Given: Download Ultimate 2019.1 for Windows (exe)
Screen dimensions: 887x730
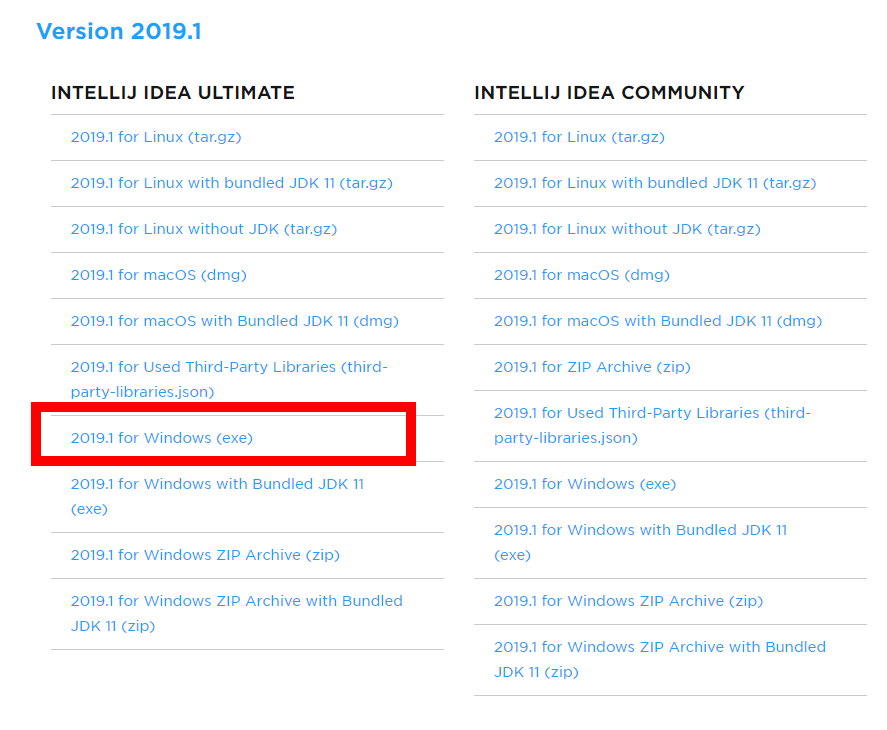Looking at the screenshot, I should pyautogui.click(x=161, y=438).
